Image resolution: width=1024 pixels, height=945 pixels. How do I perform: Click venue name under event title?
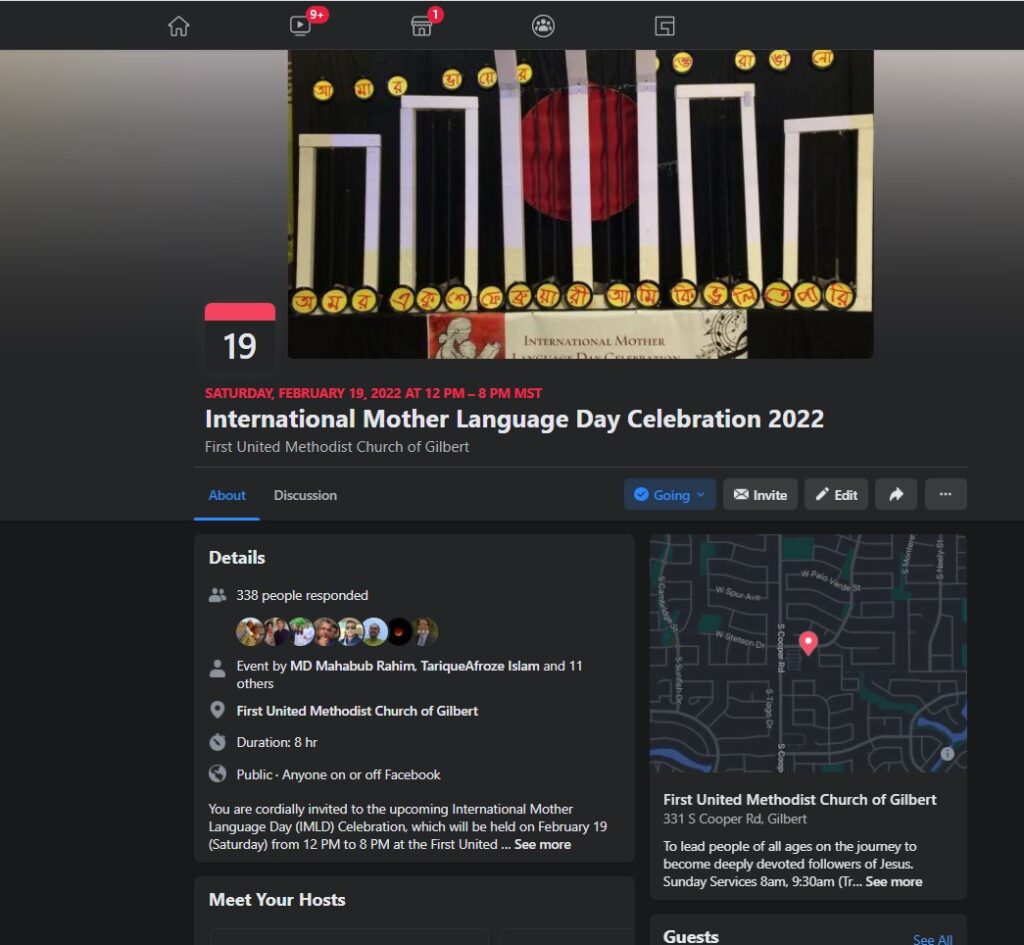coord(336,447)
